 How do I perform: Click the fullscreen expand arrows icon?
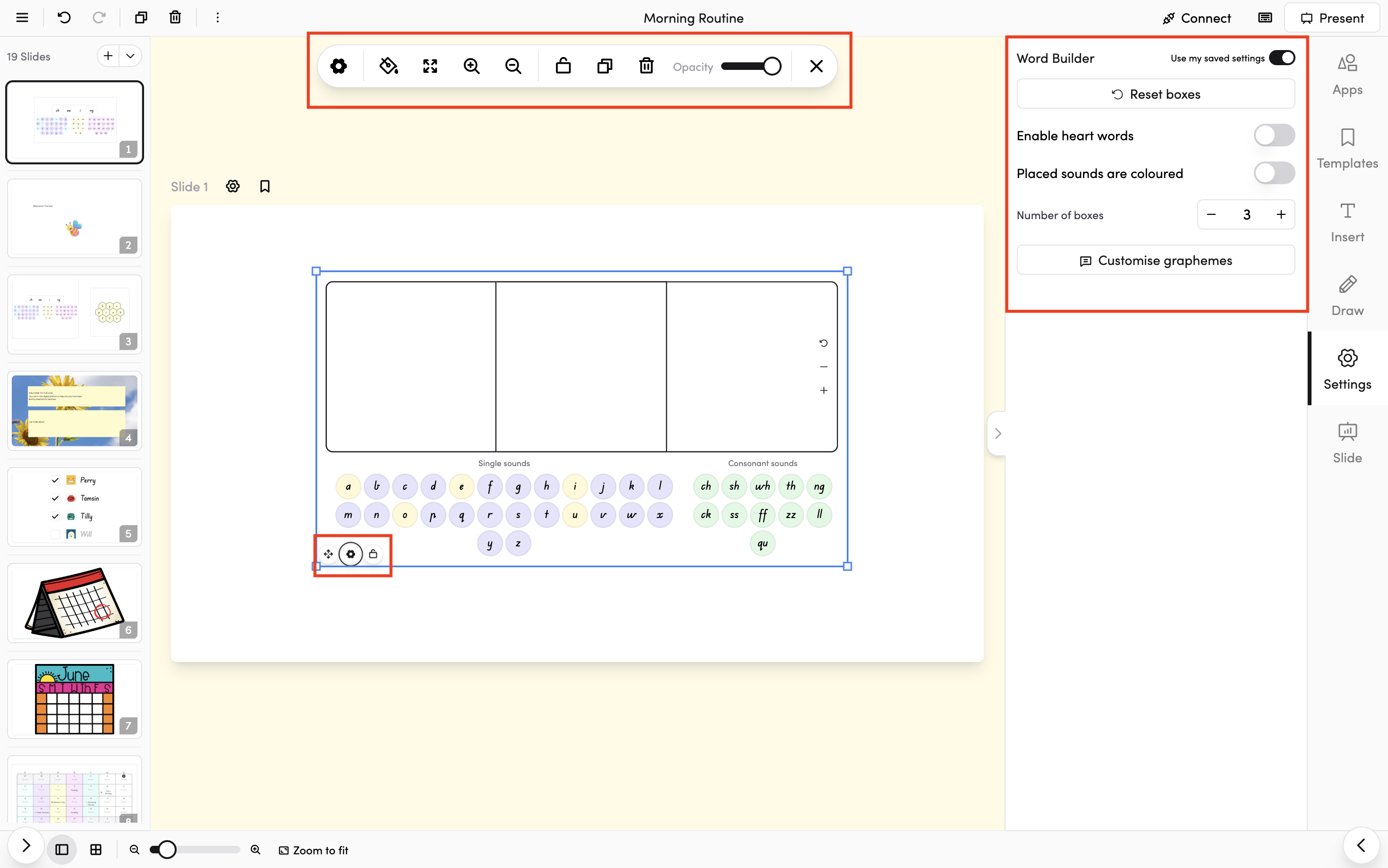(430, 66)
